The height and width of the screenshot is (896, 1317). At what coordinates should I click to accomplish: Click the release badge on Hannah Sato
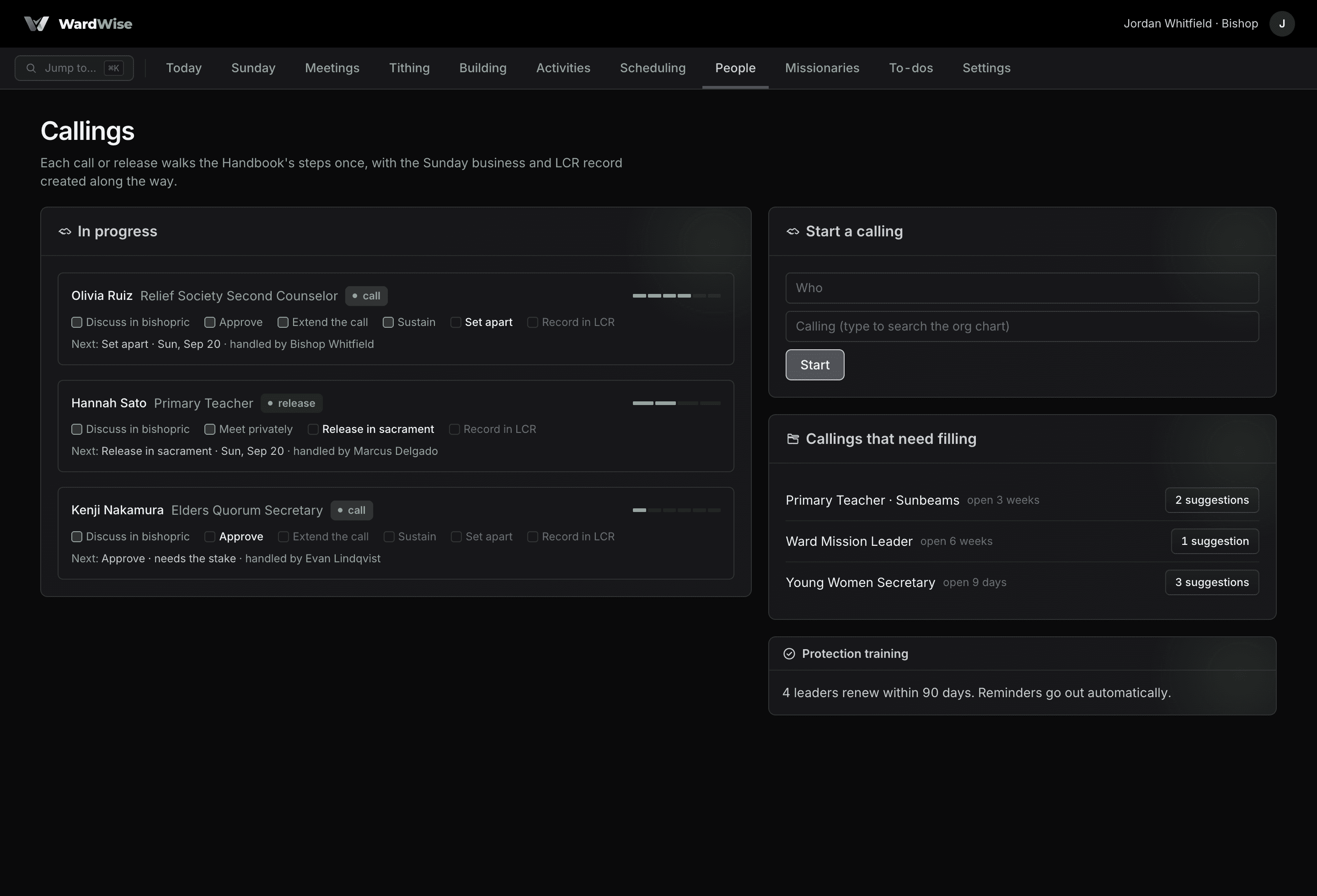[291, 403]
